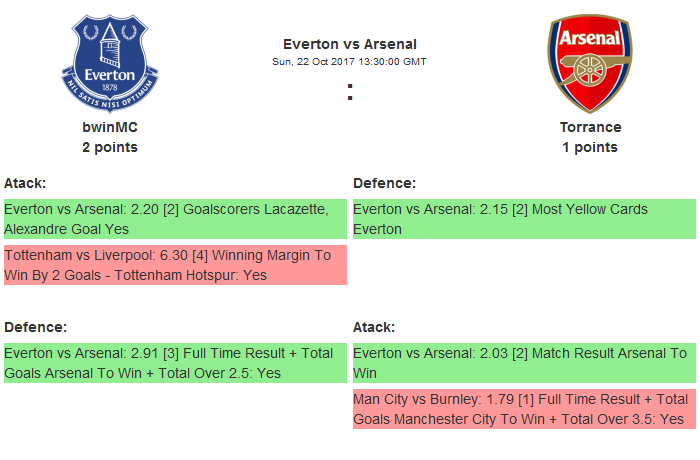Click the Defence heading under Torrance

[385, 183]
